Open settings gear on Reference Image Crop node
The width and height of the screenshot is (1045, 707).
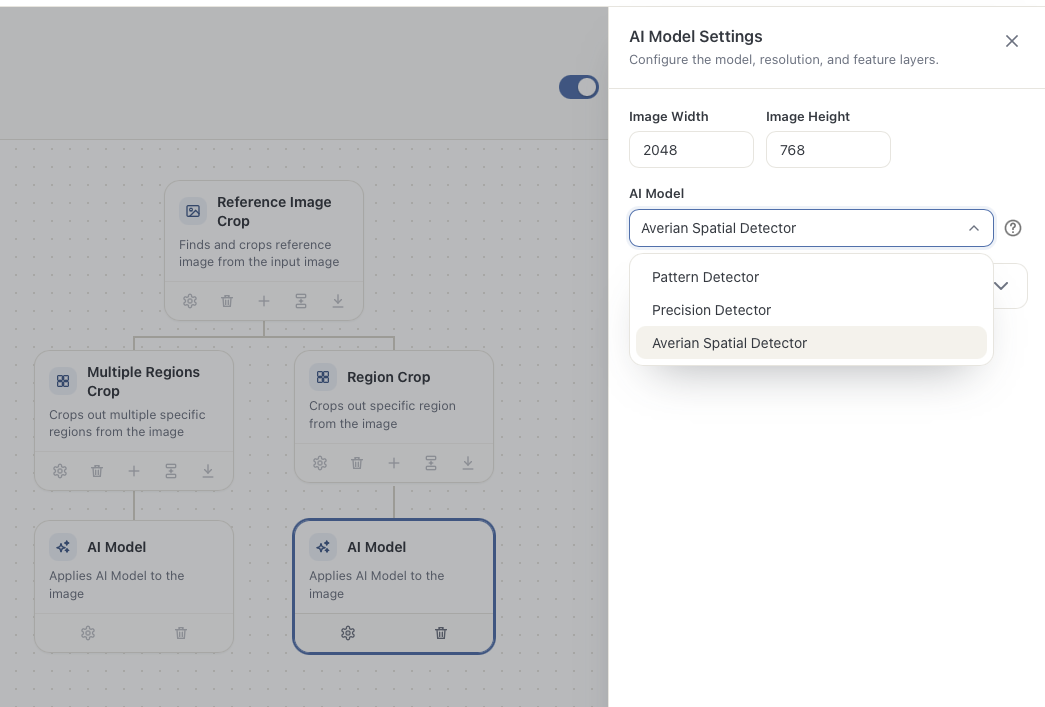pos(190,301)
